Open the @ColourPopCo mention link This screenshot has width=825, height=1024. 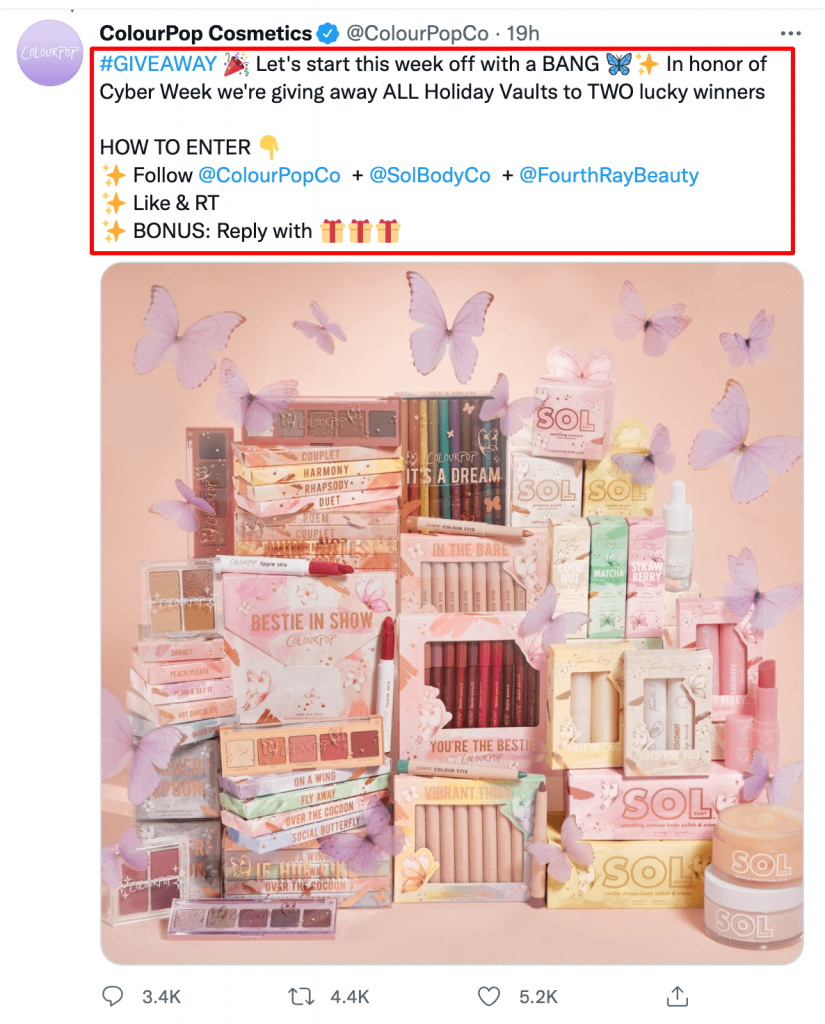(x=269, y=175)
